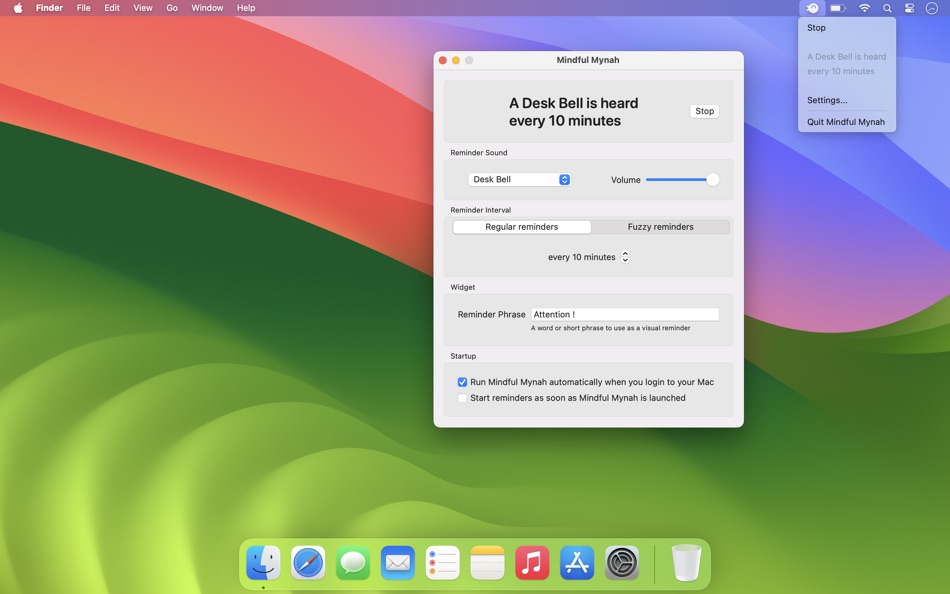
Task: Open Finder from the Dock
Action: point(264,562)
